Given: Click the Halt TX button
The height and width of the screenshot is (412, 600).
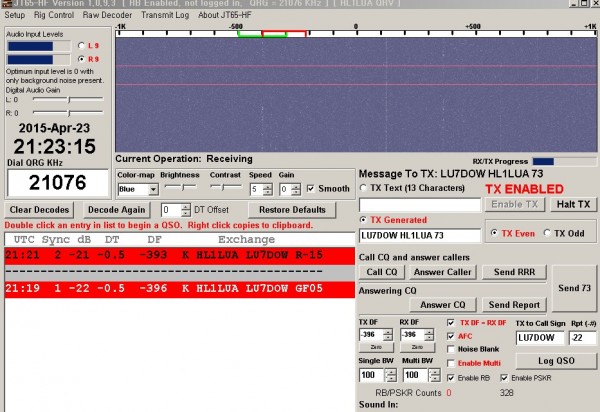Looking at the screenshot, I should coord(573,204).
